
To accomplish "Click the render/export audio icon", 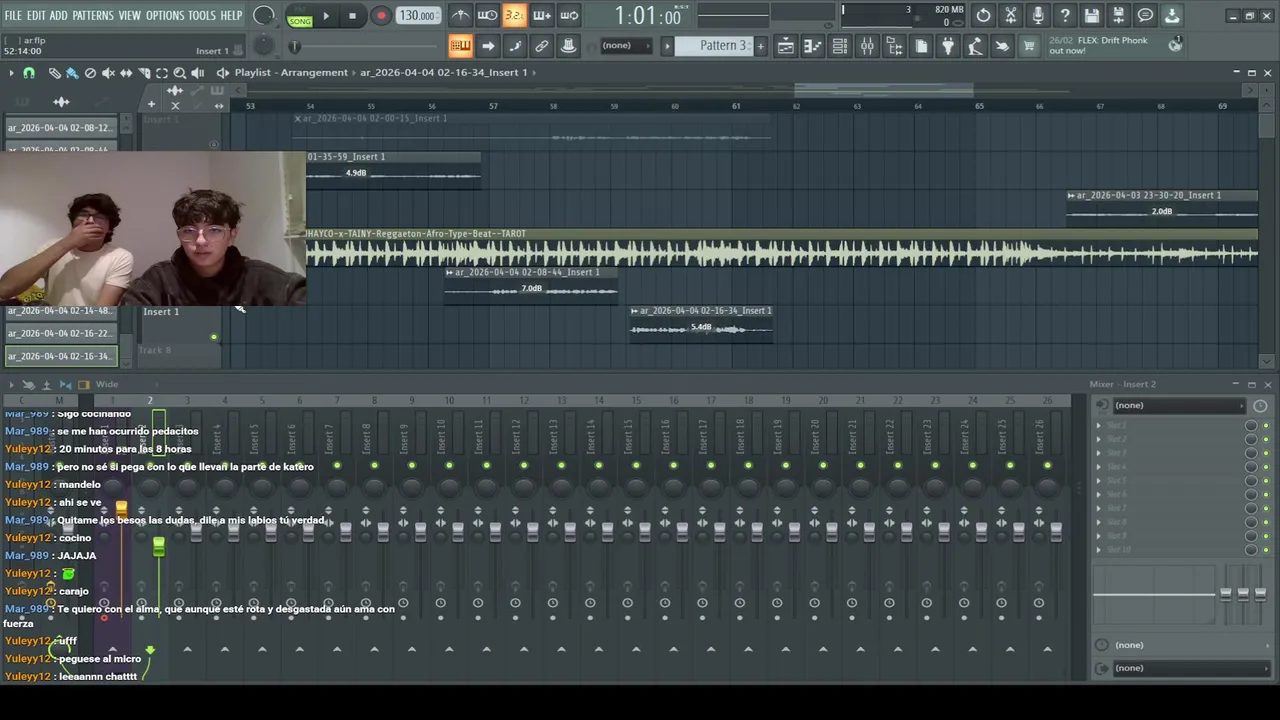I will [1119, 15].
